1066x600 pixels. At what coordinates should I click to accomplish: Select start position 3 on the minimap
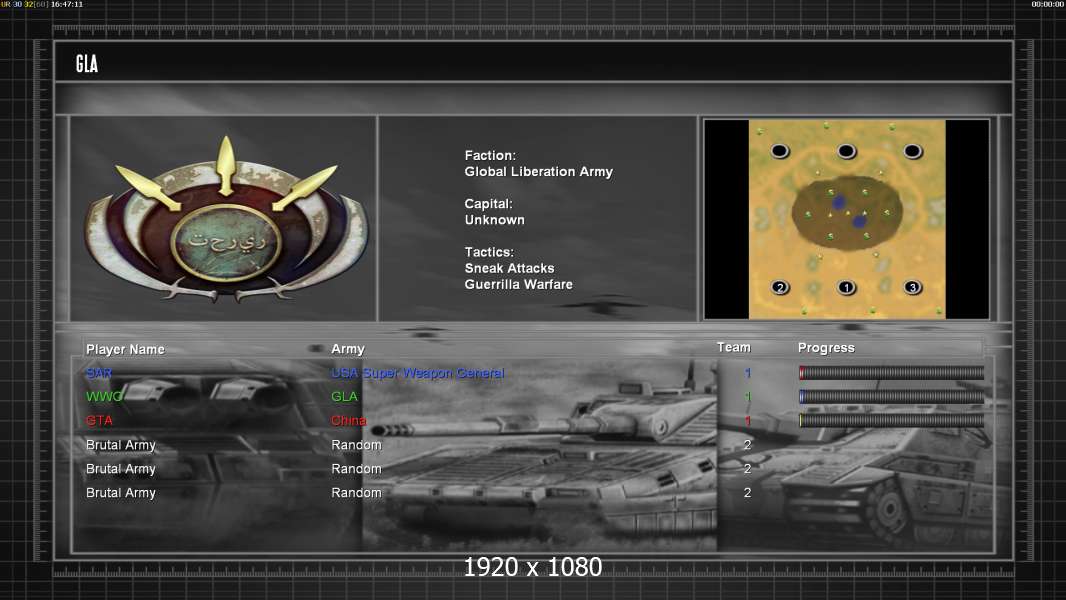click(x=912, y=288)
